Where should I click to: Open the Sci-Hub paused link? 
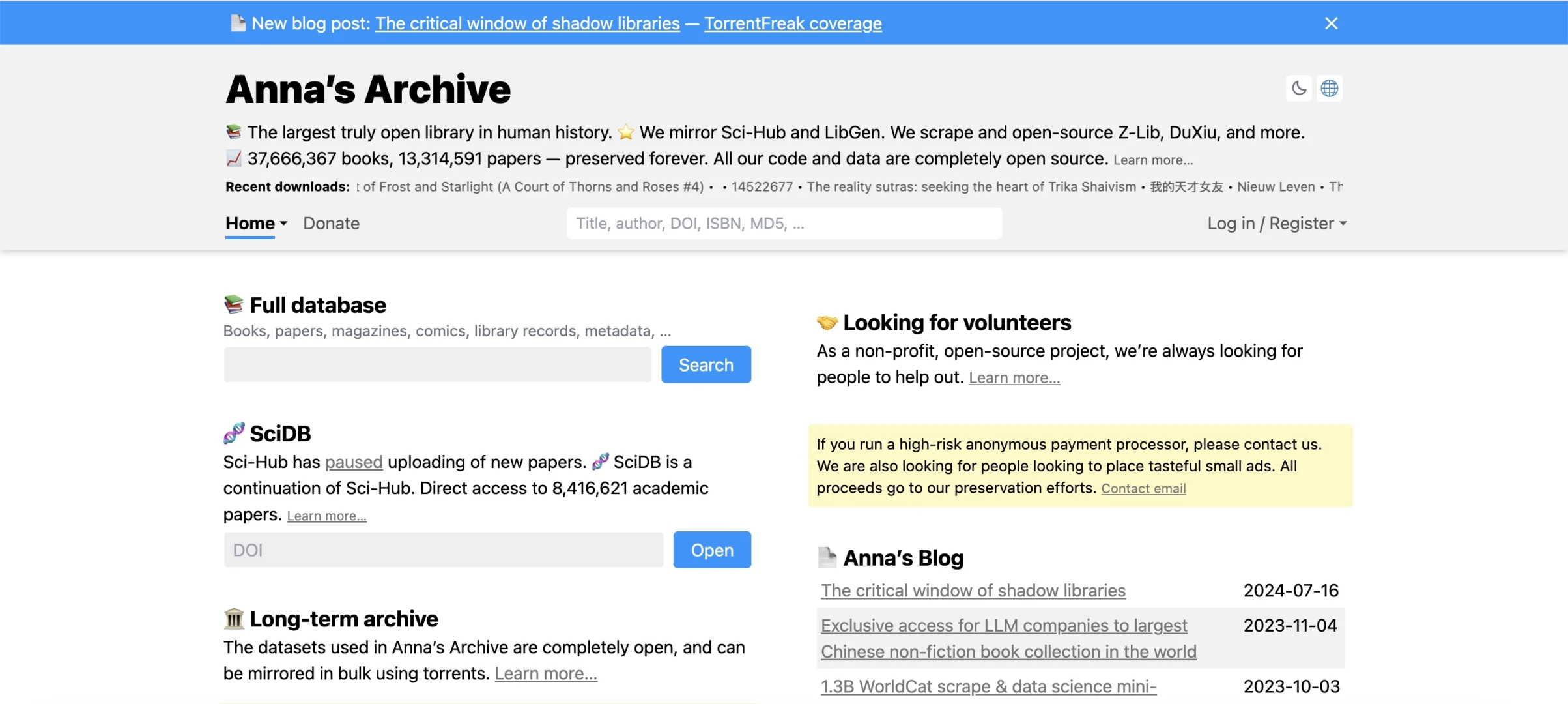[354, 462]
